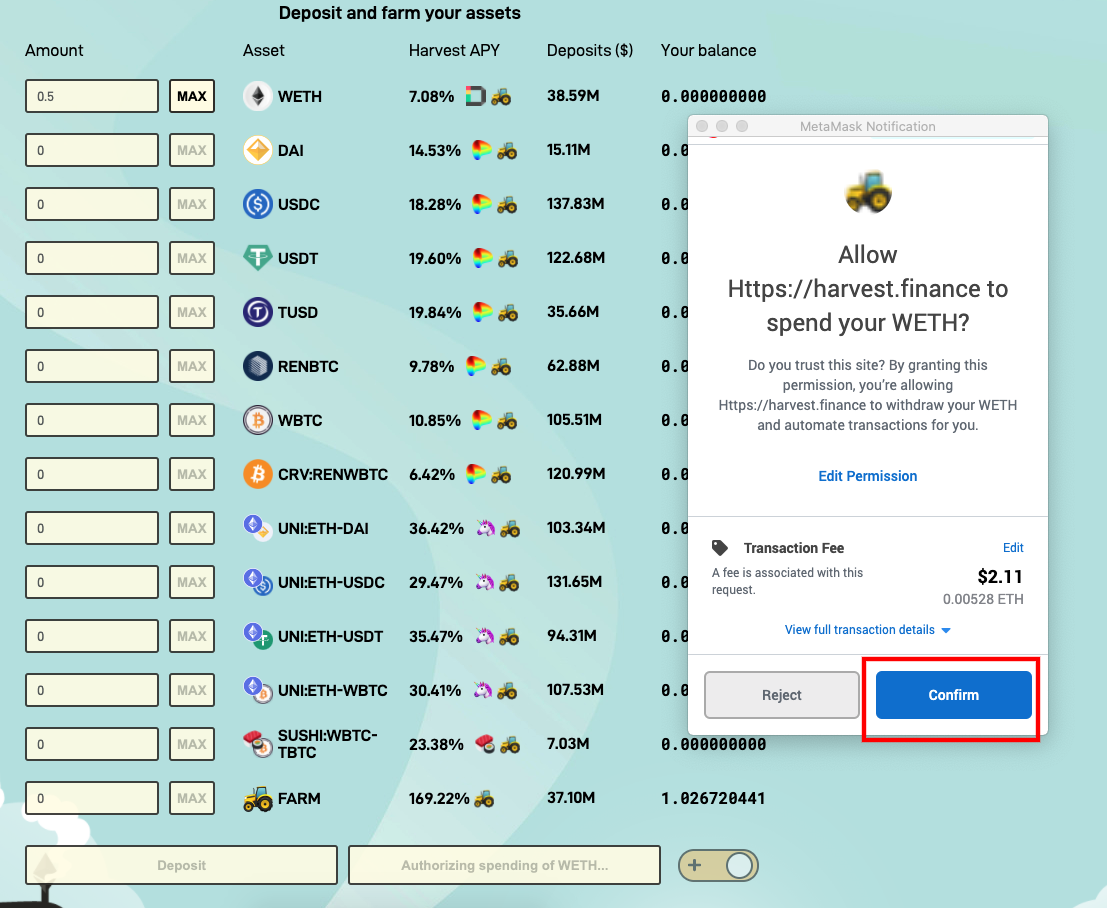Viewport: 1107px width, 908px height.
Task: Click the FARM balance 1.026720441
Action: 713,799
